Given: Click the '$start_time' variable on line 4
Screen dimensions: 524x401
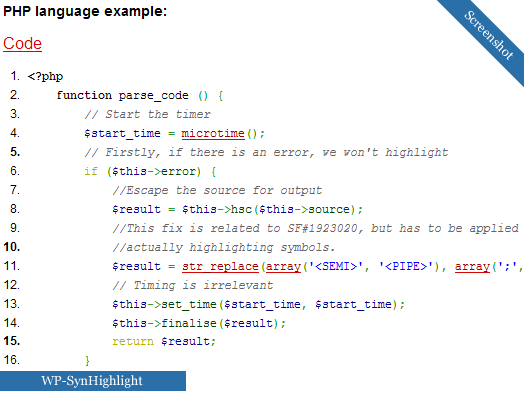Looking at the screenshot, I should point(122,134).
